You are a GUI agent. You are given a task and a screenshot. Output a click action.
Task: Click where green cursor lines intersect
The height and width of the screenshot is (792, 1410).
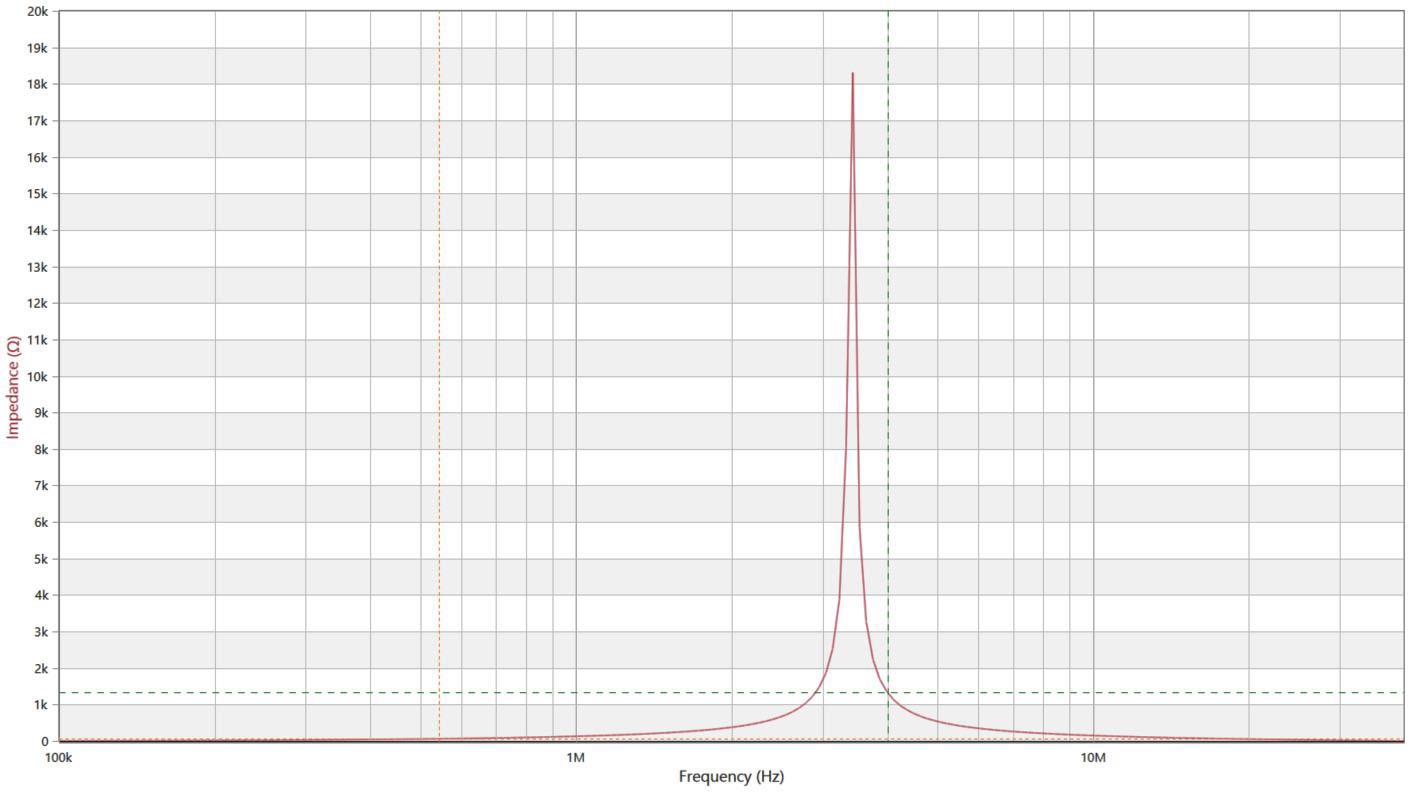tap(887, 692)
